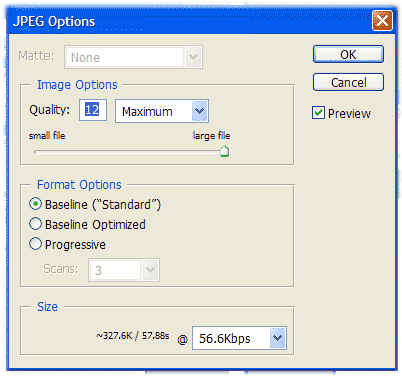The width and height of the screenshot is (402, 376).
Task: Click the quality slider handle
Action: tap(224, 151)
